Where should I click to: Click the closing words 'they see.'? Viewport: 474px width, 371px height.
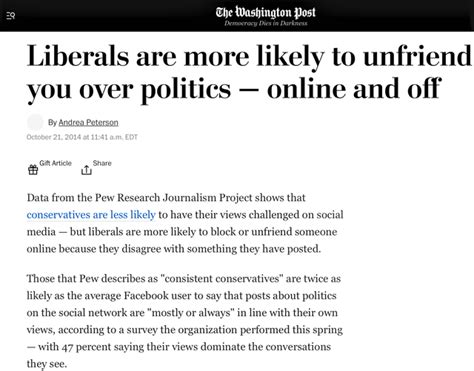pos(47,364)
